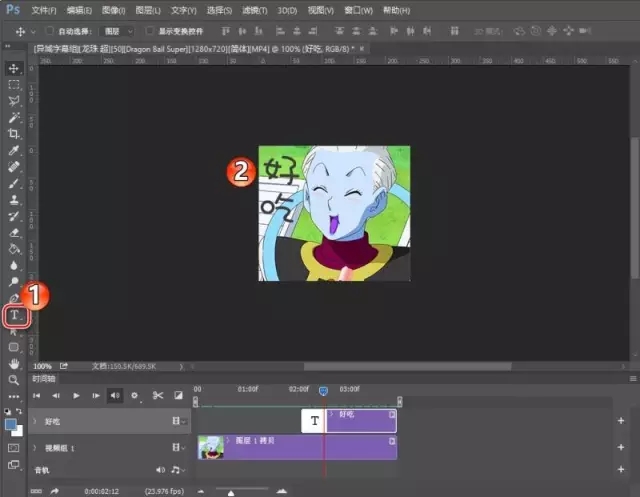Image resolution: width=640 pixels, height=497 pixels.
Task: Open the 选择 menu
Action: click(x=219, y=10)
